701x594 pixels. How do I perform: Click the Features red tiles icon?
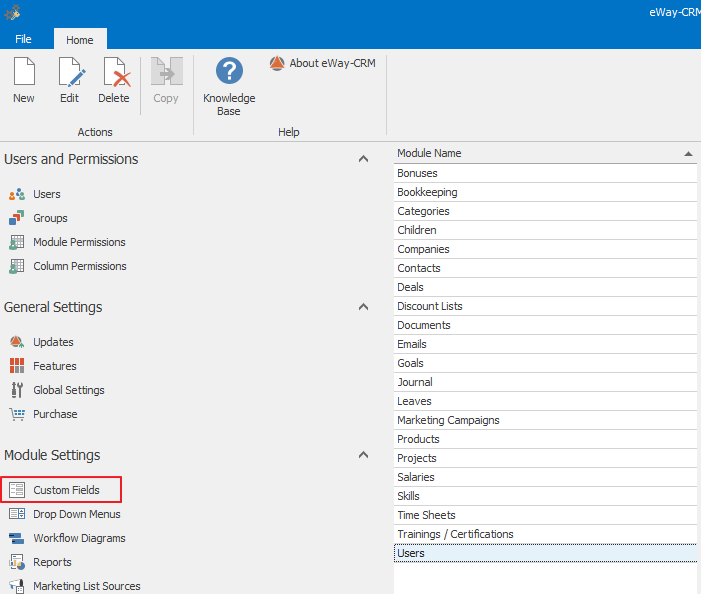(17, 366)
